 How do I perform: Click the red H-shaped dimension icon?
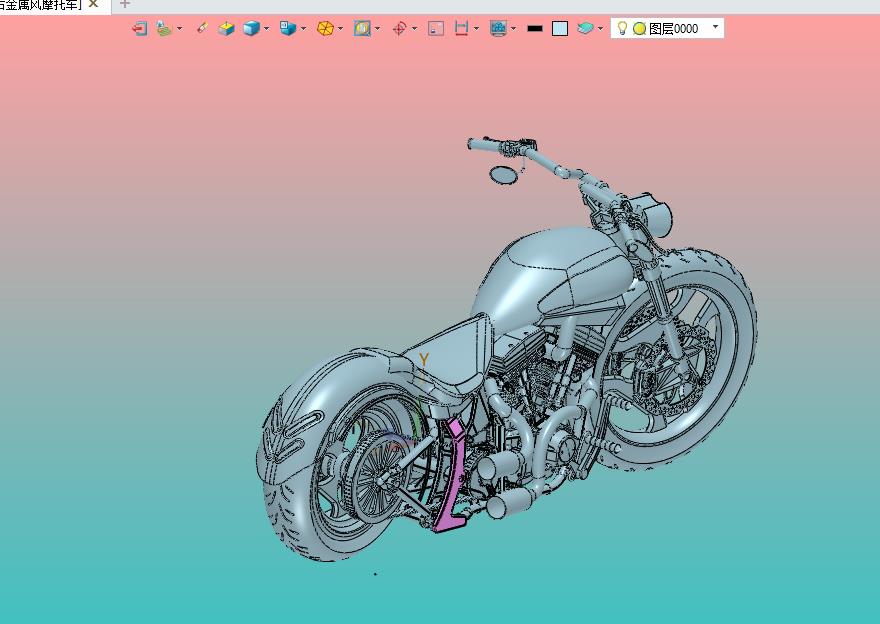pos(461,28)
